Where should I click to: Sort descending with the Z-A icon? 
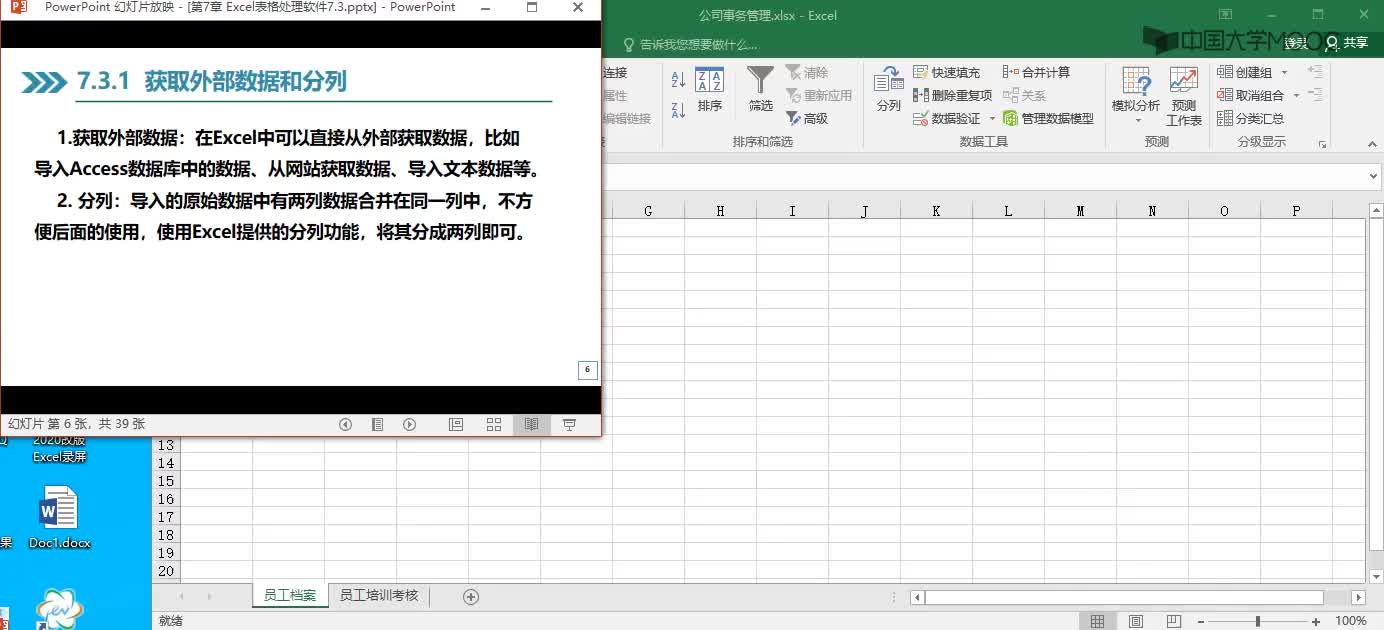tap(678, 110)
